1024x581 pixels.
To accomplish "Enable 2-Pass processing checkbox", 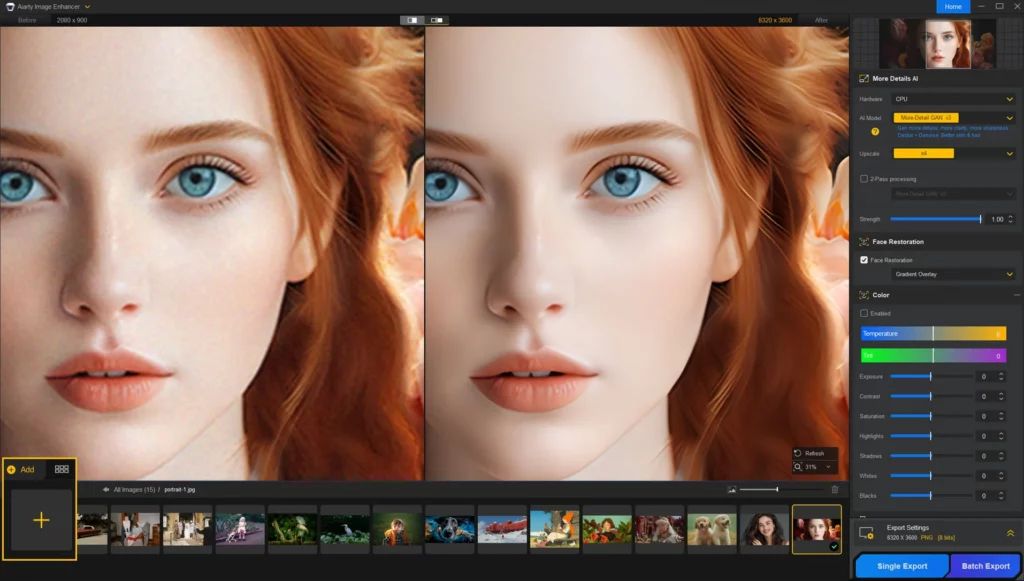I will 864,179.
